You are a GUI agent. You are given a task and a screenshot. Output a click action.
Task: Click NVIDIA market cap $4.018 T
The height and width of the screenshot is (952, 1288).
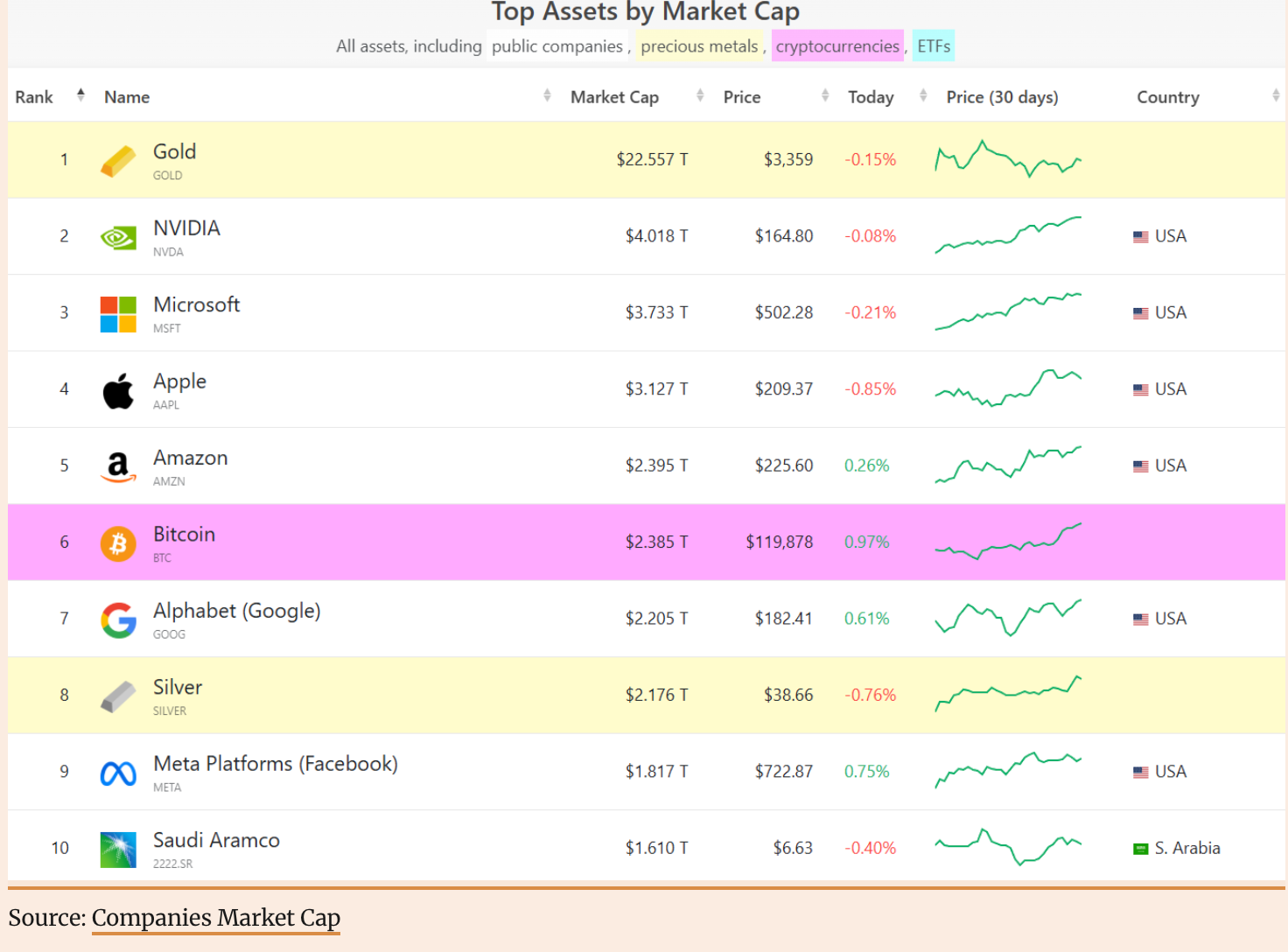point(656,236)
